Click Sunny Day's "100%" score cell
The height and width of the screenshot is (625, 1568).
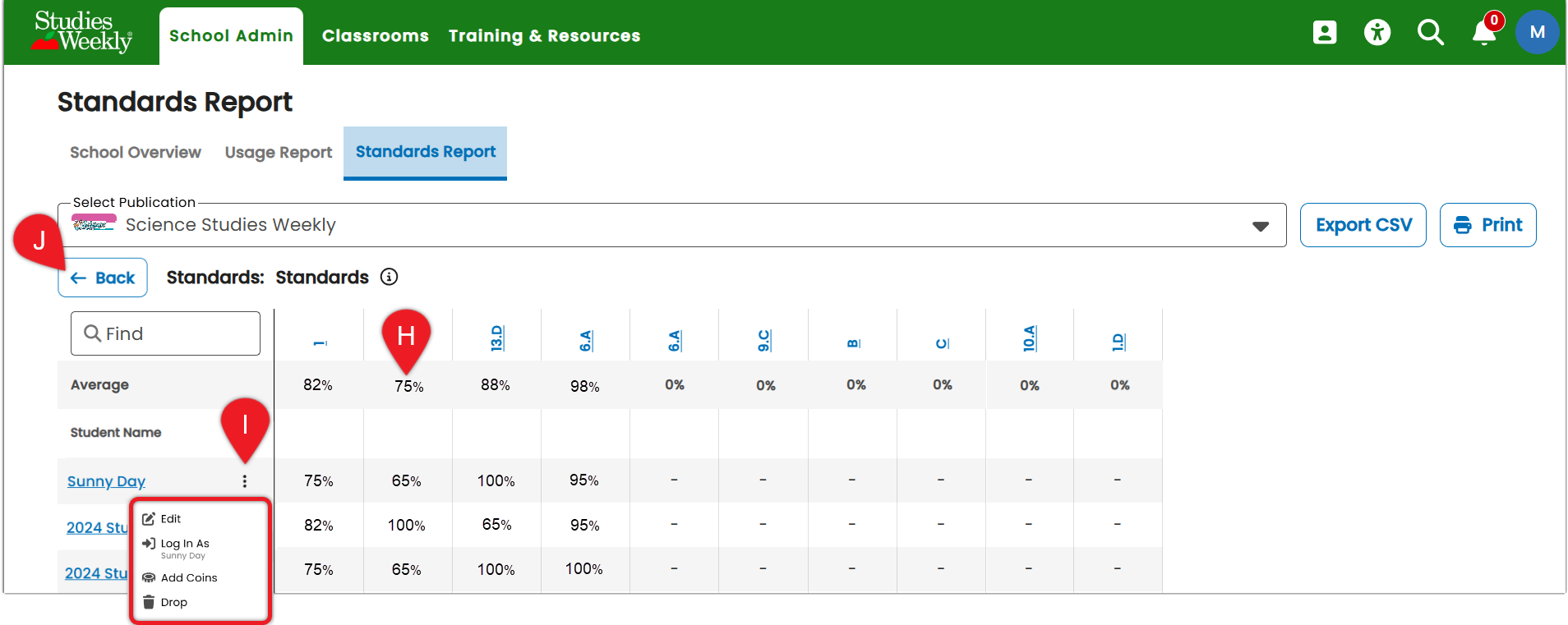(x=496, y=480)
